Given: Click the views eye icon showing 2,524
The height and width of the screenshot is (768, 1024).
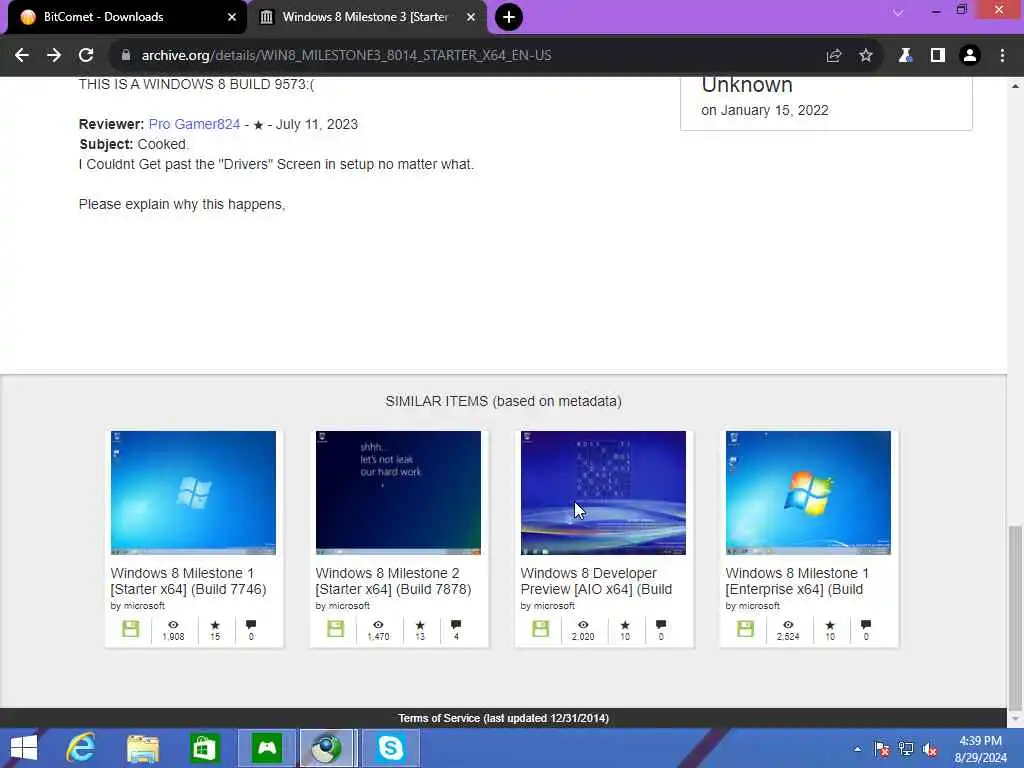Looking at the screenshot, I should pyautogui.click(x=788, y=625).
